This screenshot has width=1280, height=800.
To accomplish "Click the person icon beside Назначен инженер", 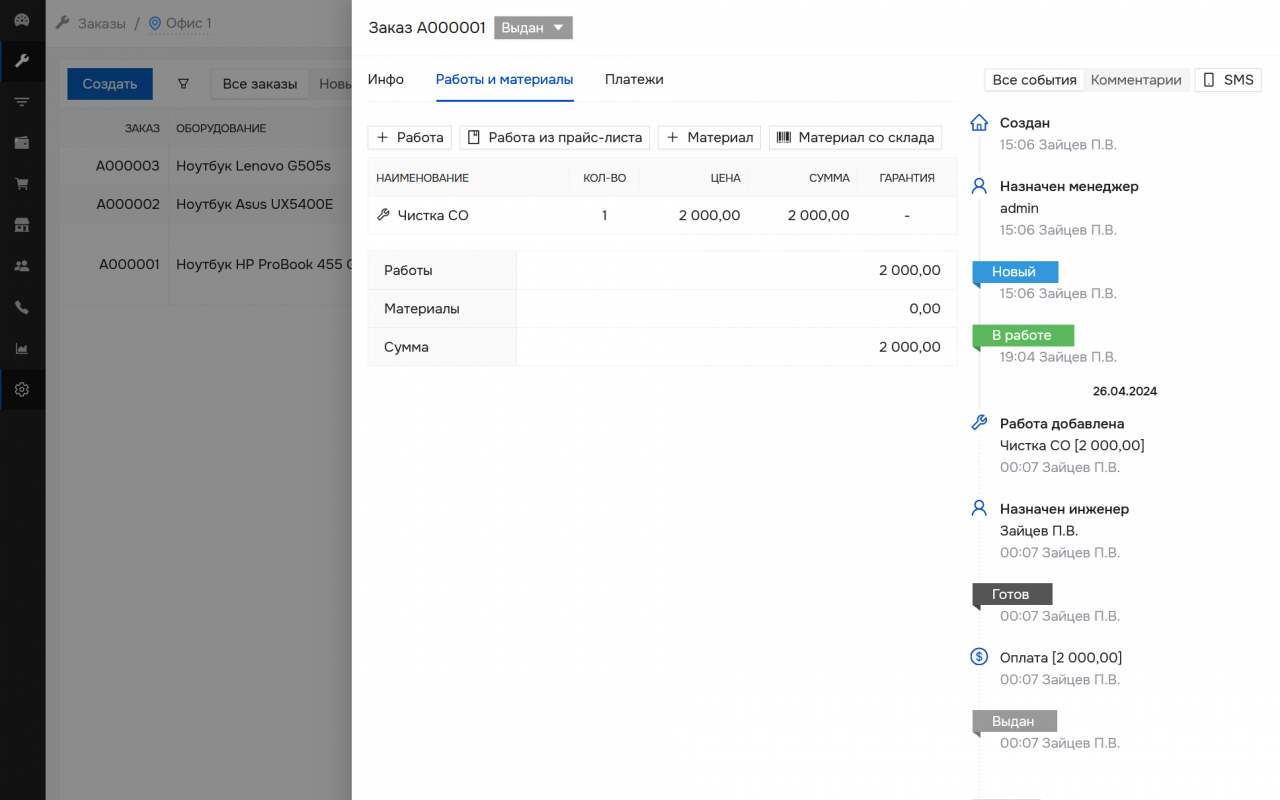I will click(x=980, y=508).
